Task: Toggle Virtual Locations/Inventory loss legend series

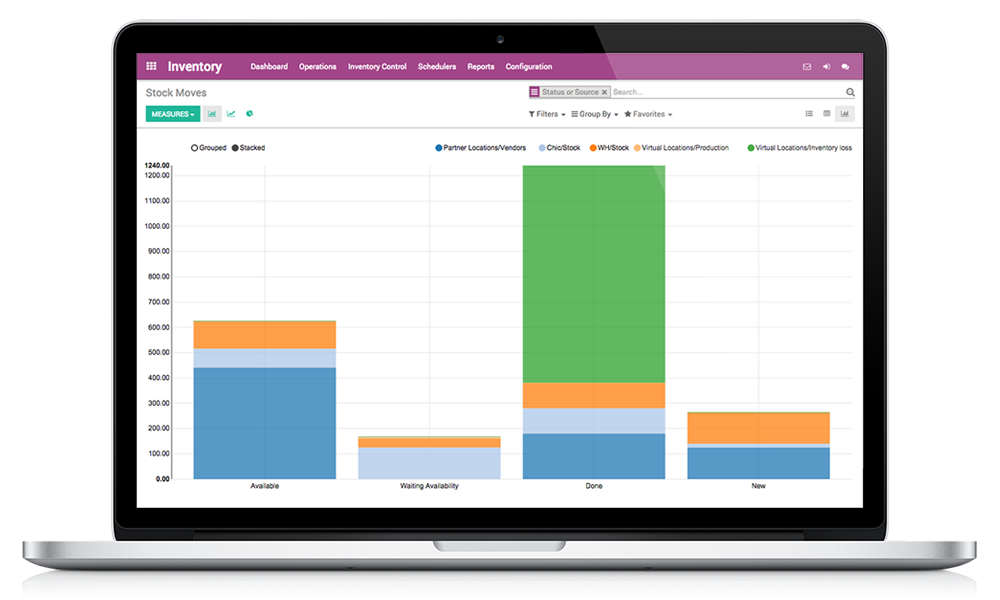Action: (x=800, y=148)
